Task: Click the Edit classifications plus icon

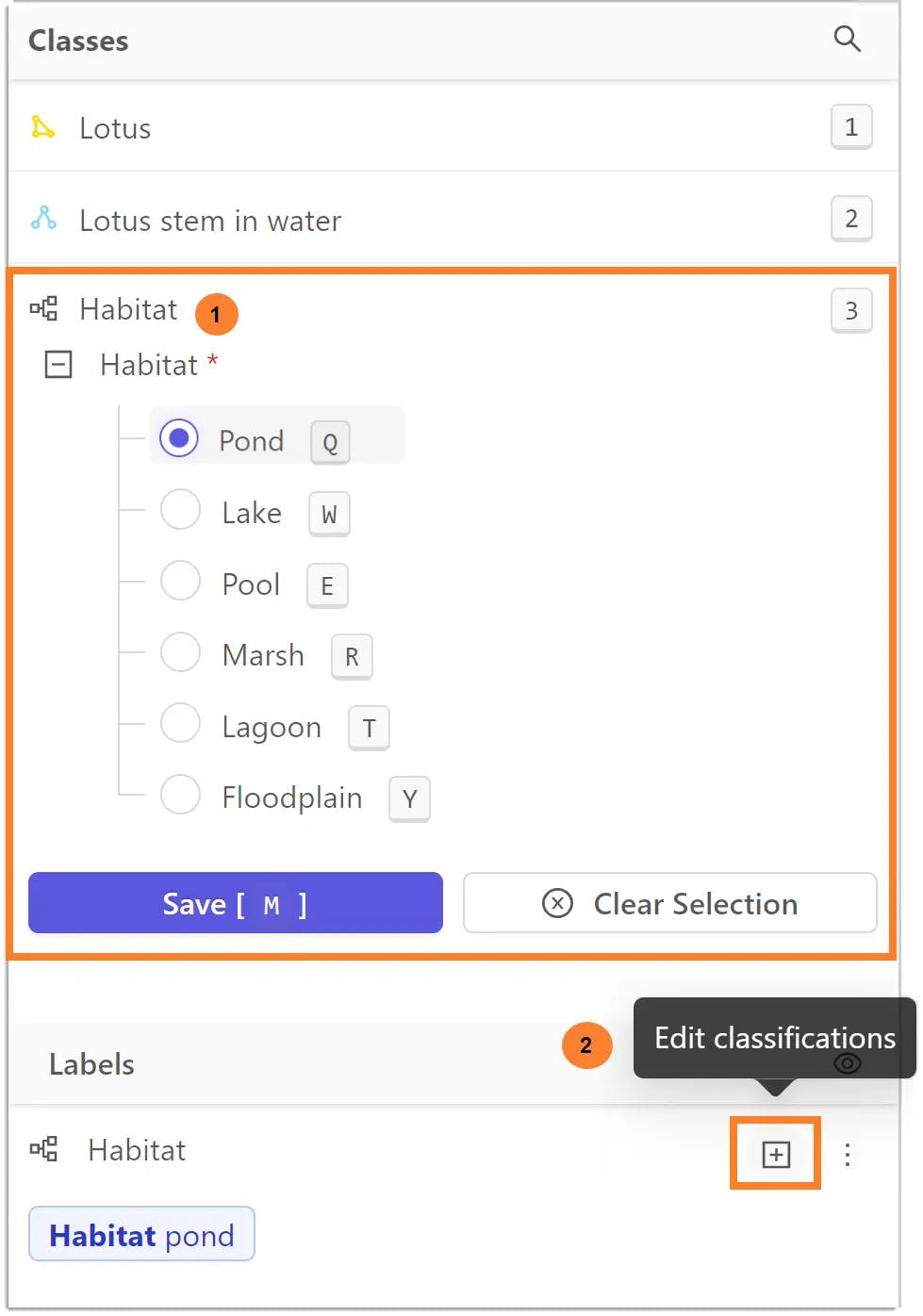Action: 775,1154
